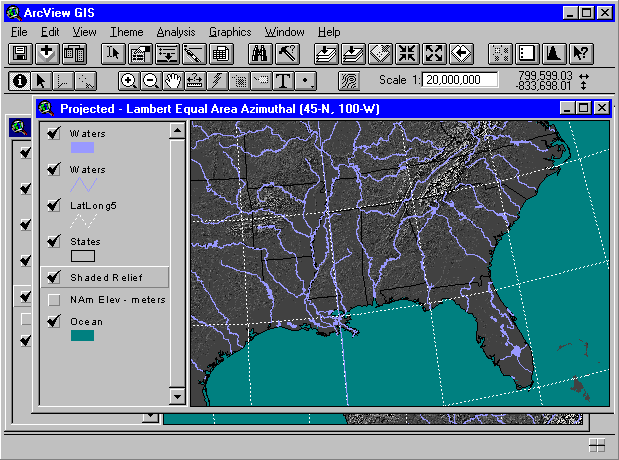Select the lightning bolt Hot Link tool
This screenshot has height=460, width=619.
click(x=217, y=81)
